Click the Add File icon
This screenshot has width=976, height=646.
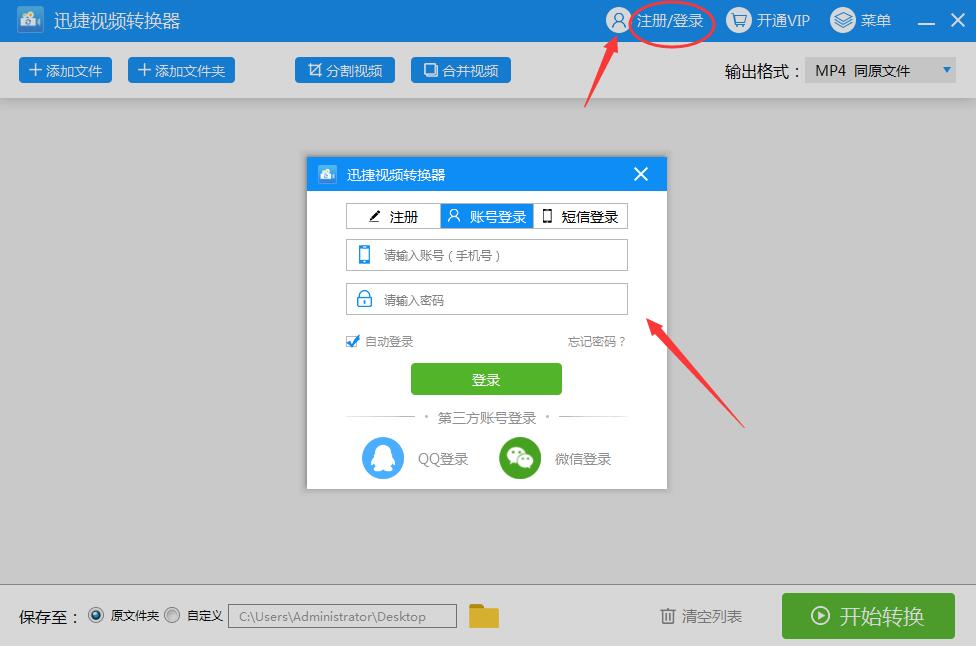28,70
